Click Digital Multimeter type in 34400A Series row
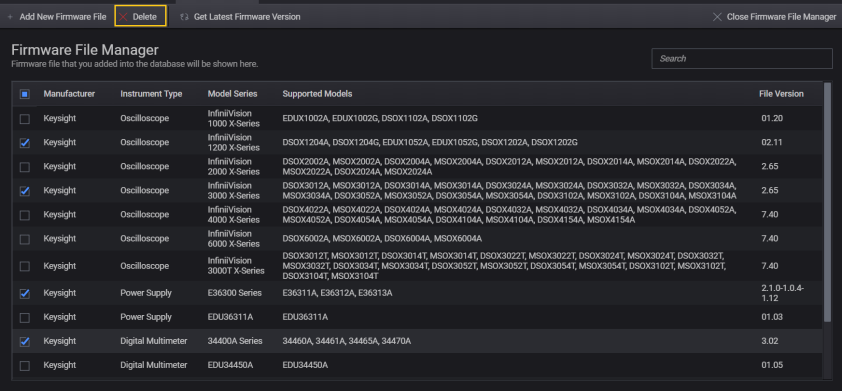 pyautogui.click(x=154, y=341)
